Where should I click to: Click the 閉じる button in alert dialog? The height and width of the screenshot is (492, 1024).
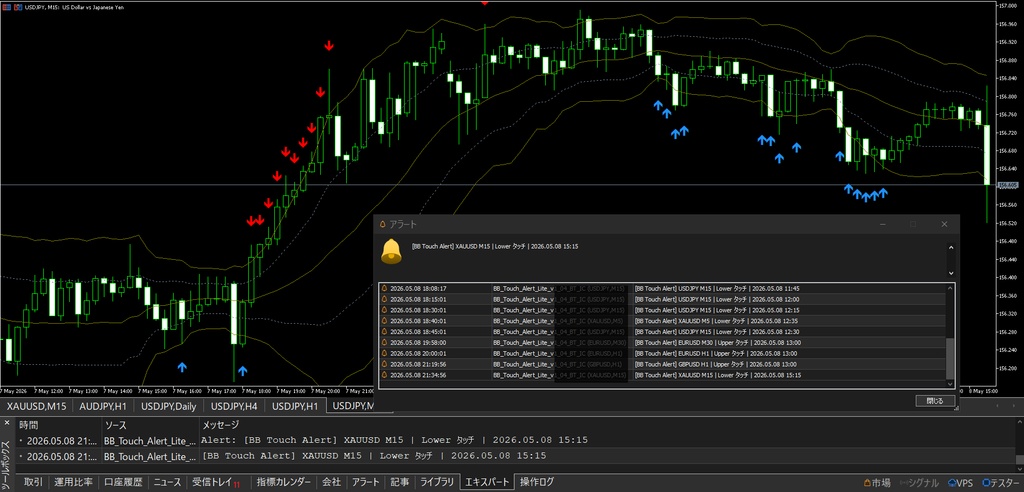point(935,401)
